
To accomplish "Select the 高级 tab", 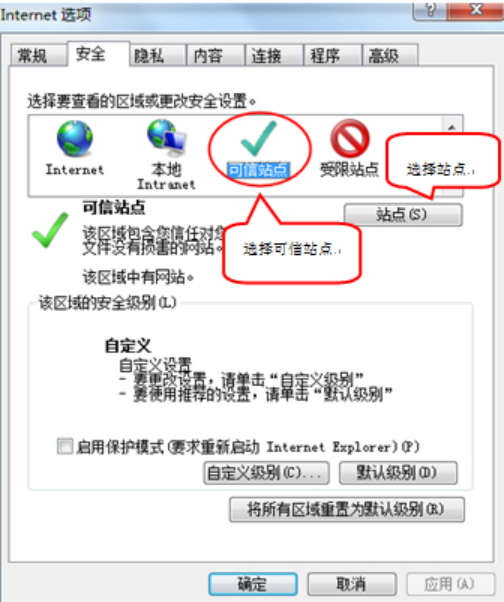I will (x=390, y=56).
